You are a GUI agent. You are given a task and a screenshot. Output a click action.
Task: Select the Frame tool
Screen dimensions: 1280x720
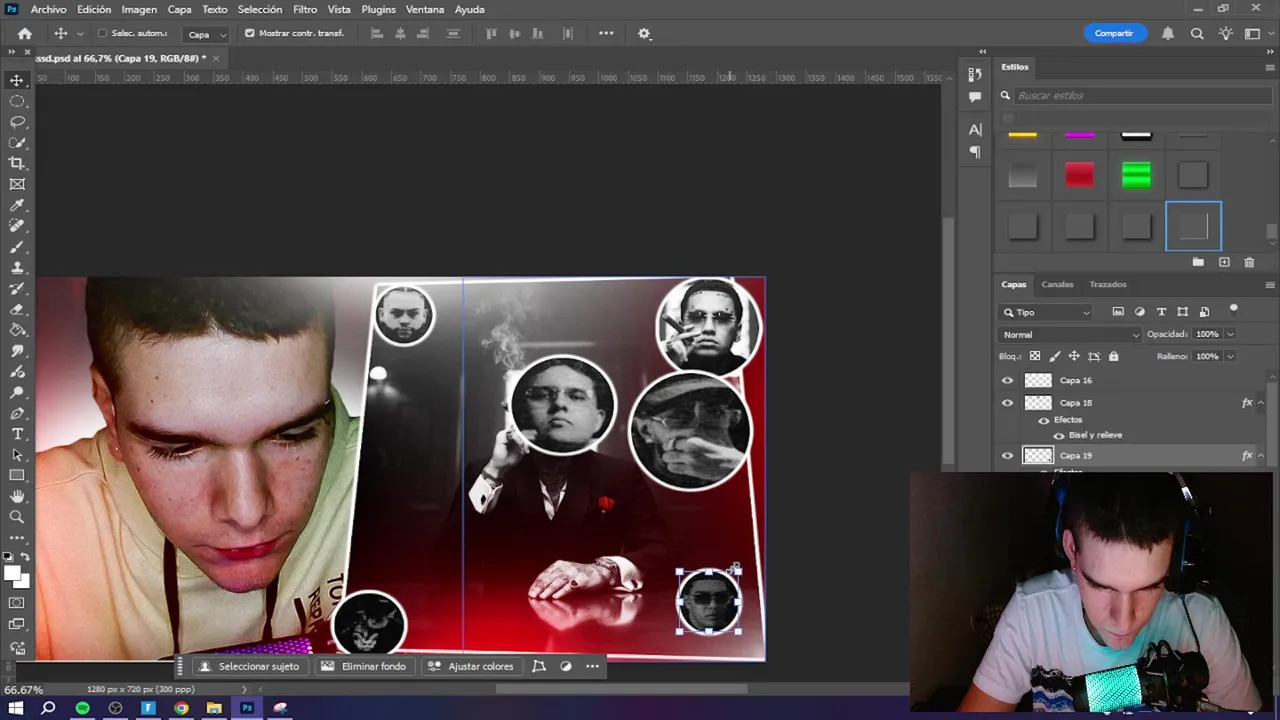click(x=17, y=184)
